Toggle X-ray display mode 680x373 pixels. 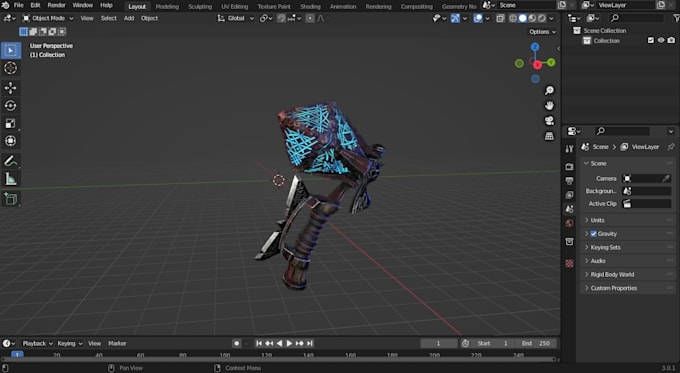click(x=500, y=18)
